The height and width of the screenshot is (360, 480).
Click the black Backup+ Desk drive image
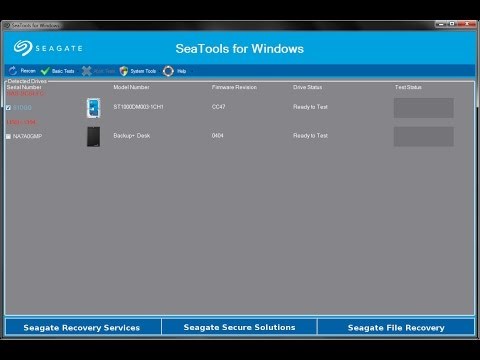point(94,136)
